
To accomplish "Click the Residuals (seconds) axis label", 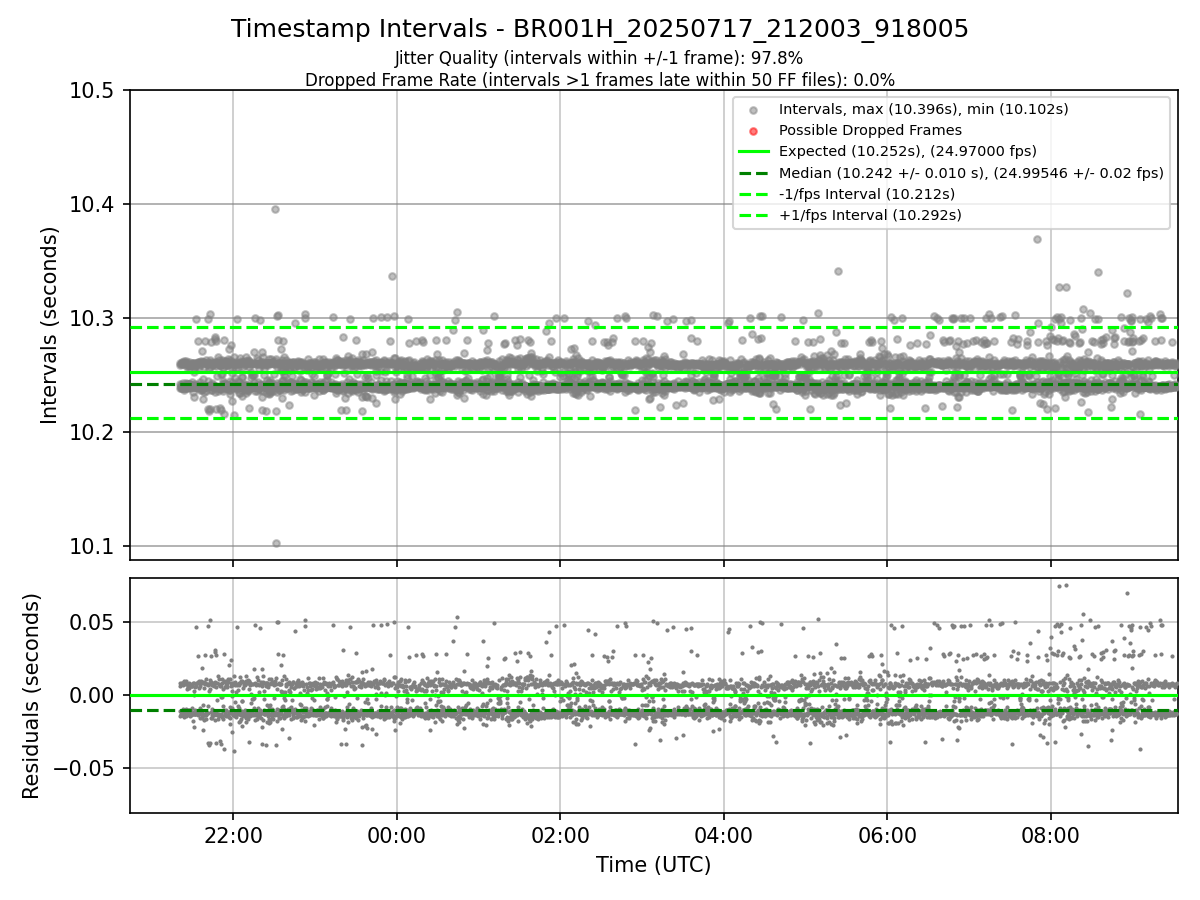I will click(x=32, y=696).
